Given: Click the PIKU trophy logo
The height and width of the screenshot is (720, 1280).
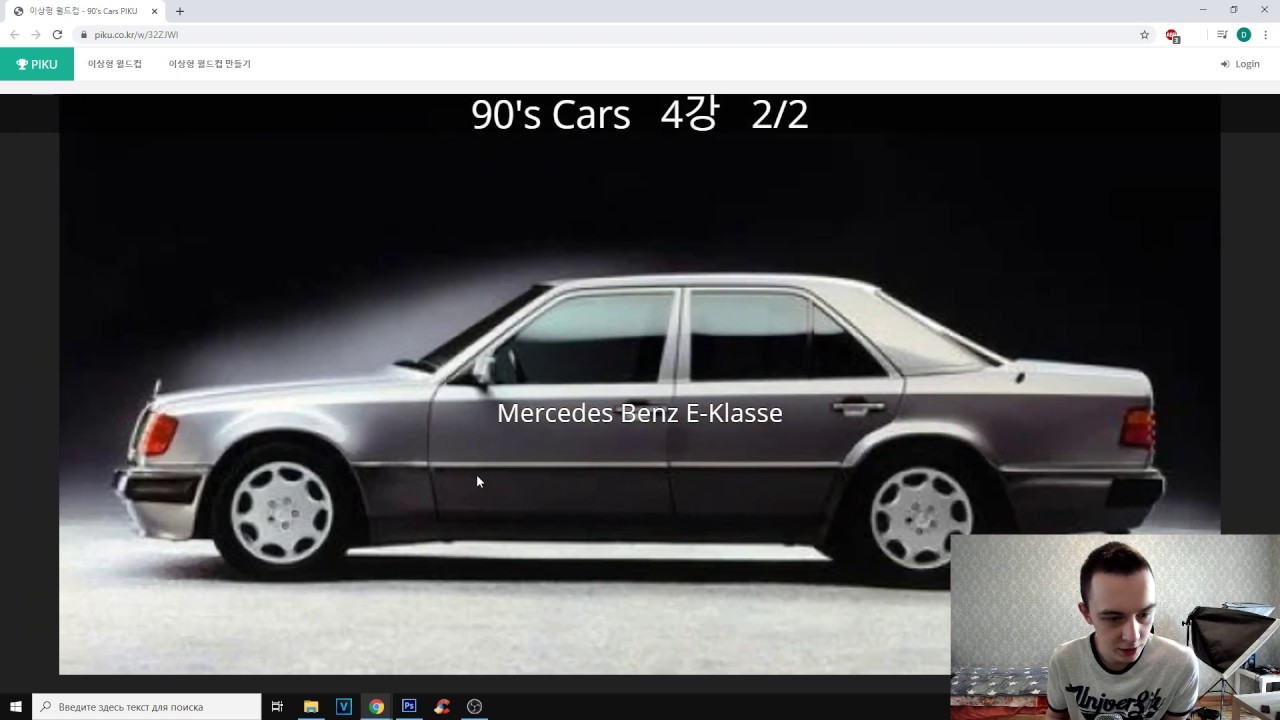Looking at the screenshot, I should [37, 64].
